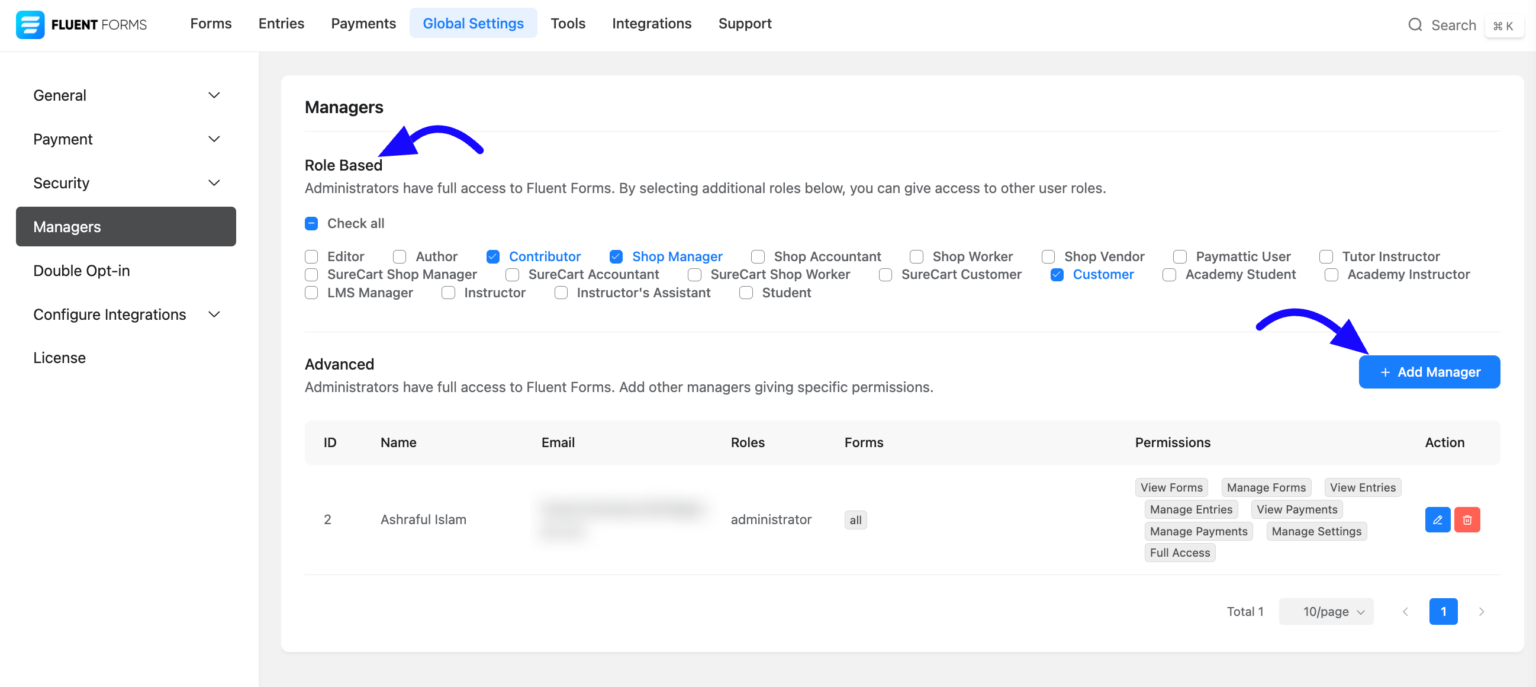Open the Integrations menu item
1536x687 pixels.
651,23
